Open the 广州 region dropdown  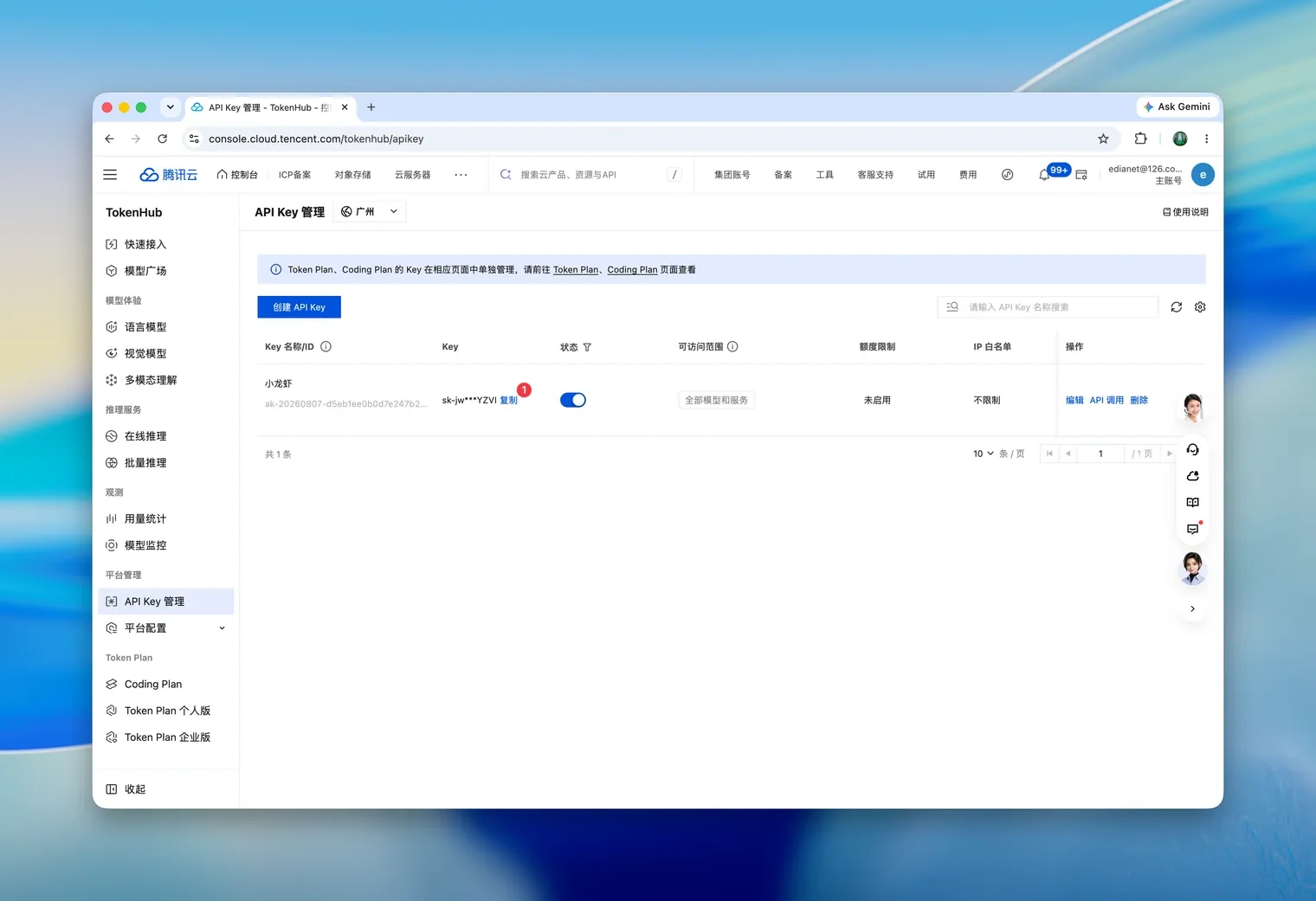370,212
